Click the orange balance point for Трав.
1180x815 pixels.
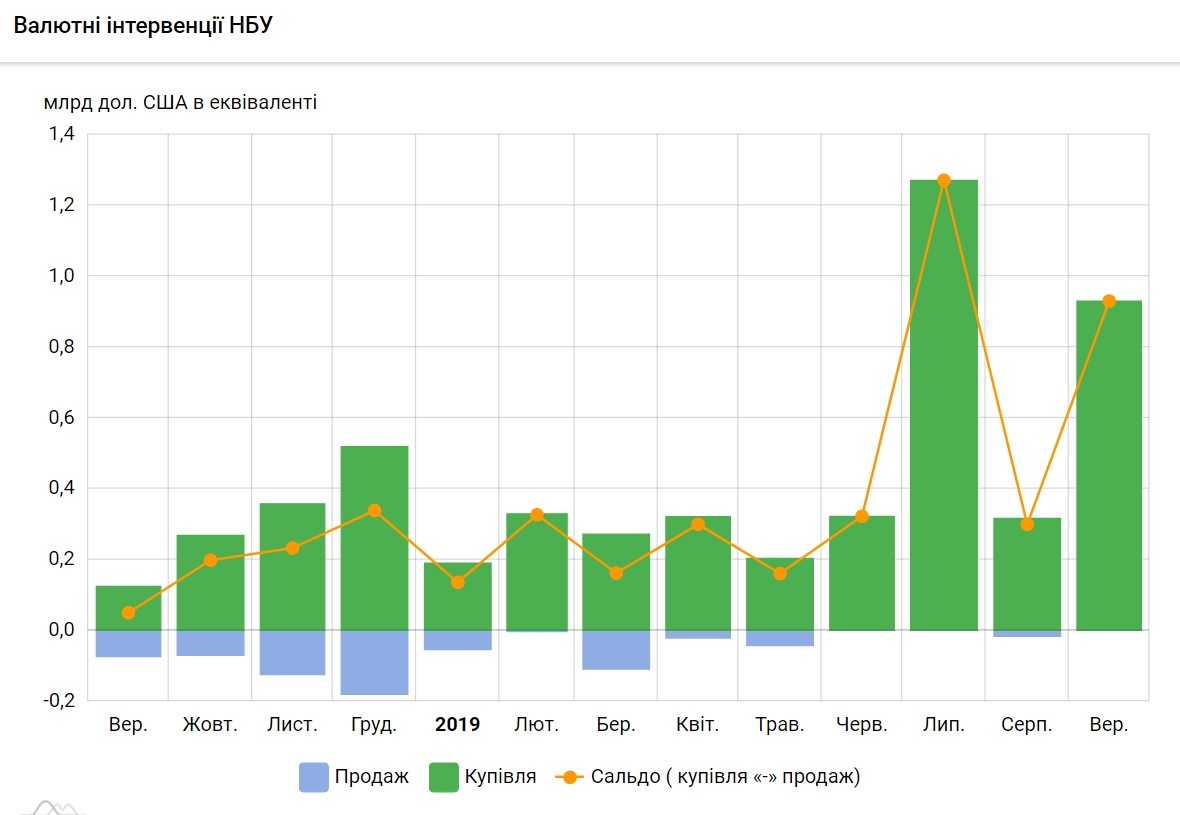(780, 573)
